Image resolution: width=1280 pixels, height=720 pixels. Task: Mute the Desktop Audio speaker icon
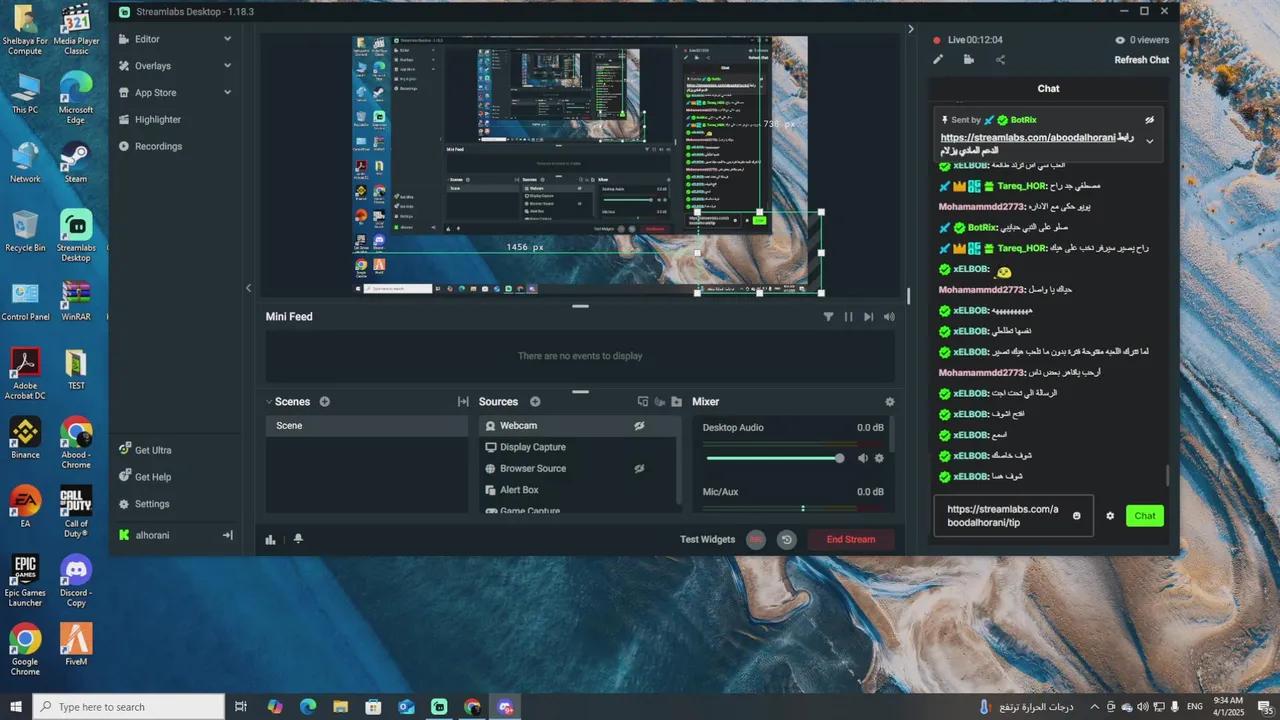[x=863, y=458]
